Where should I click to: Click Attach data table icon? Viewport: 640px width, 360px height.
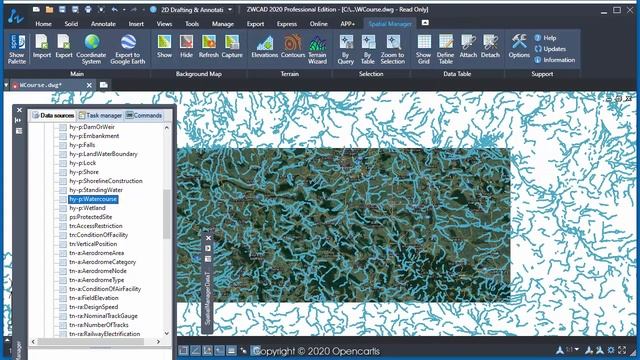[468, 46]
